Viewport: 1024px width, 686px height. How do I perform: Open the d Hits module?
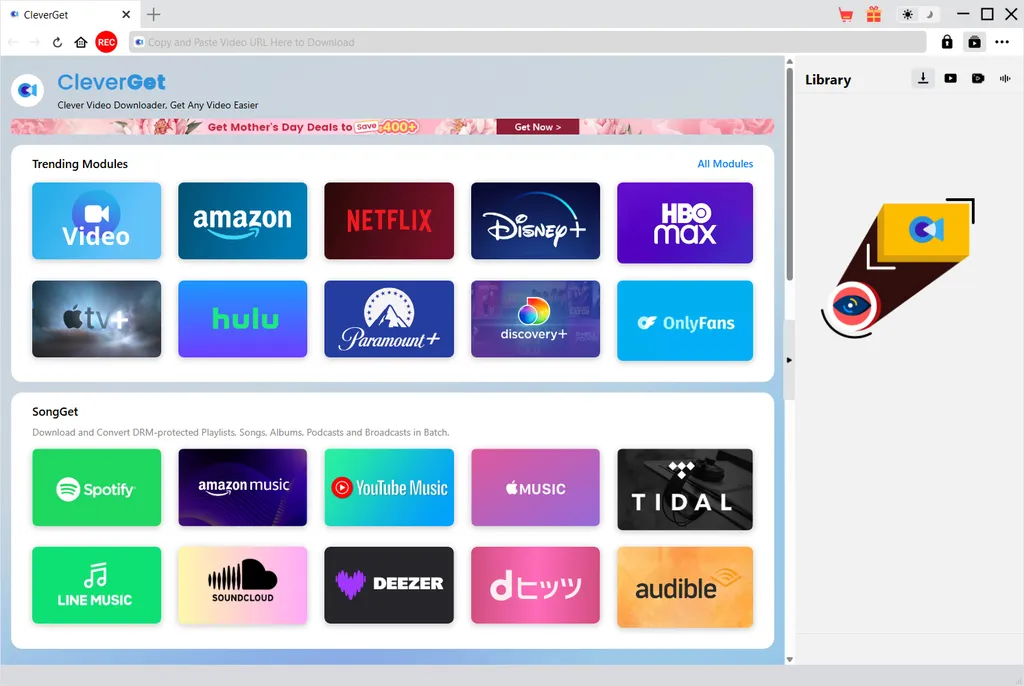(536, 585)
